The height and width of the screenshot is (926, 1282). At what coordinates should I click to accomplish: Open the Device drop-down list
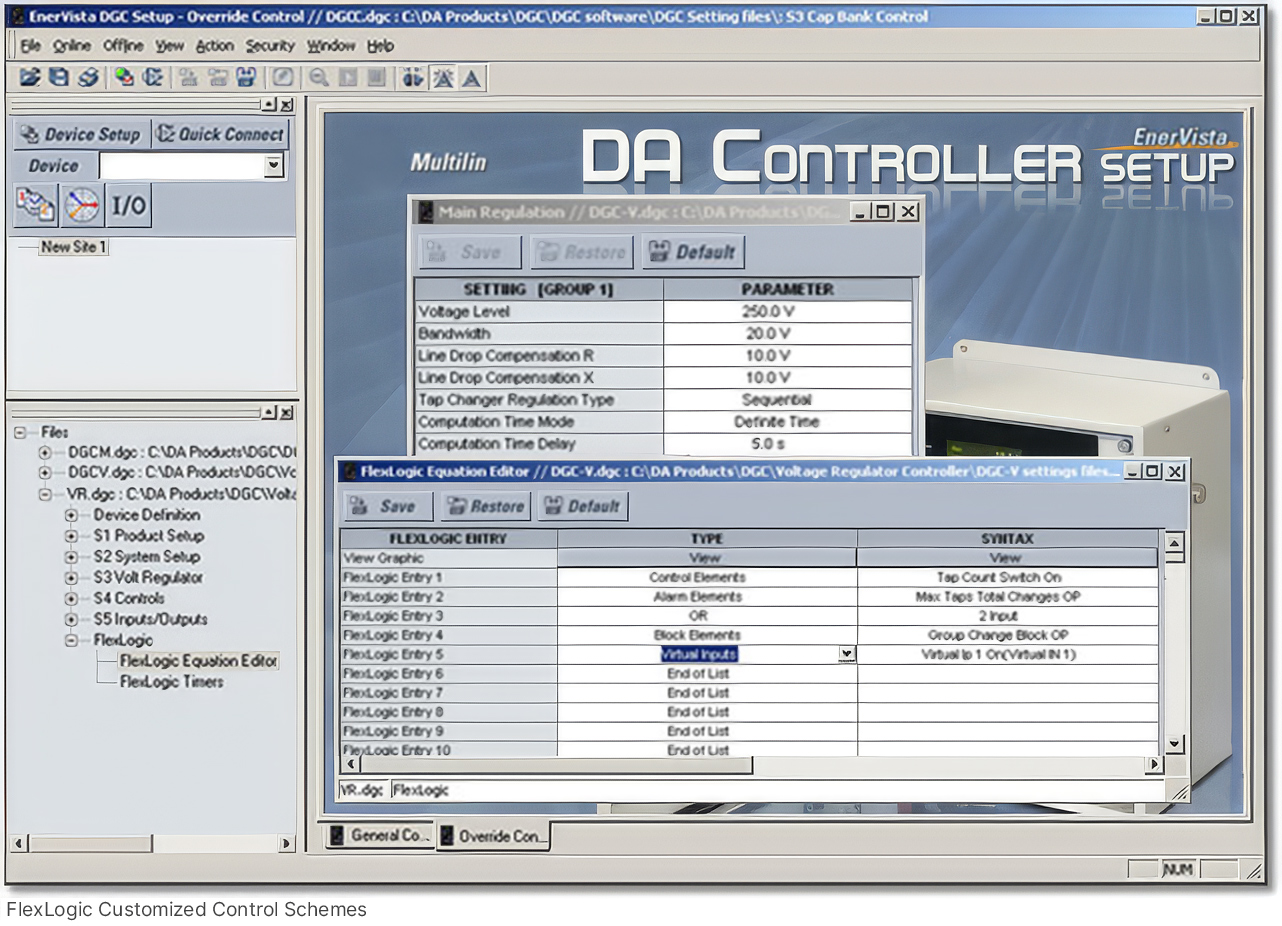pos(274,166)
